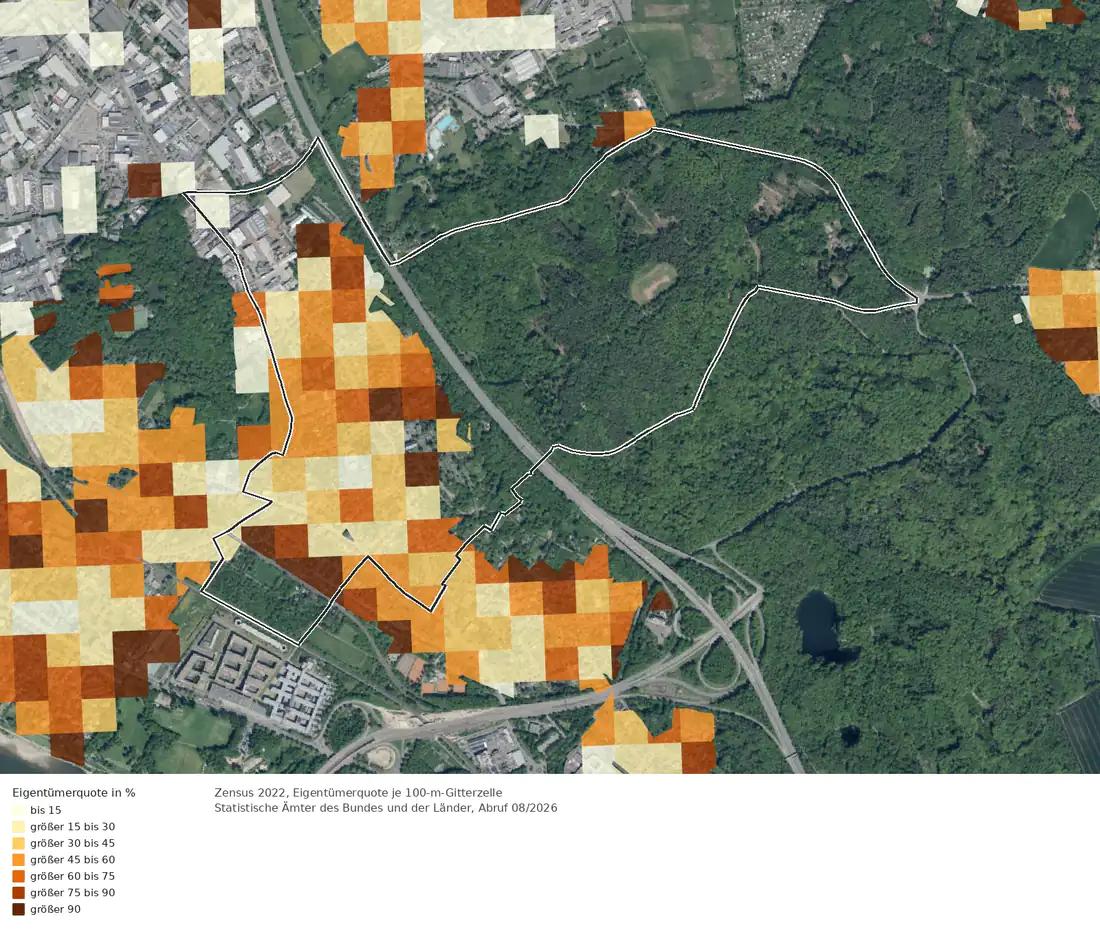This screenshot has height=932, width=1100.
Task: Select the label text 'größer 75 bis 90'
Action: 72,893
